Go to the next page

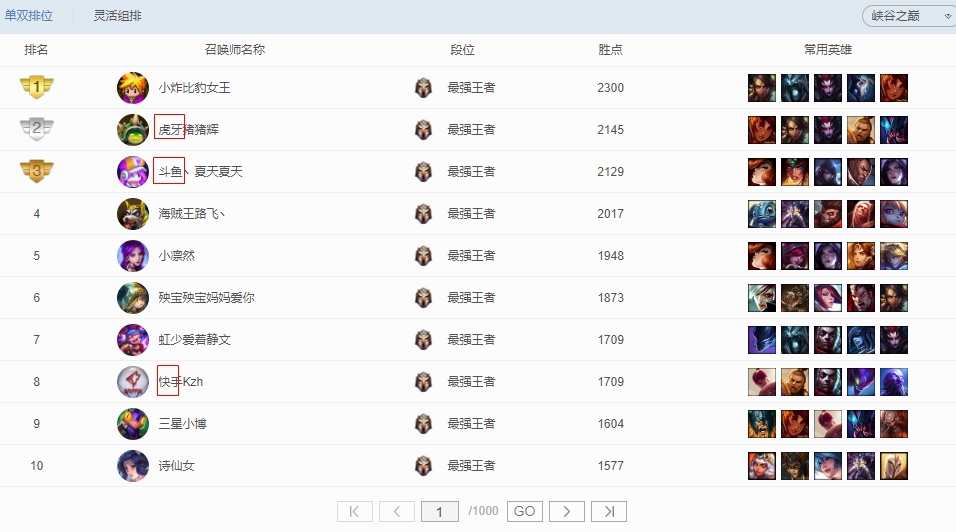tap(566, 511)
